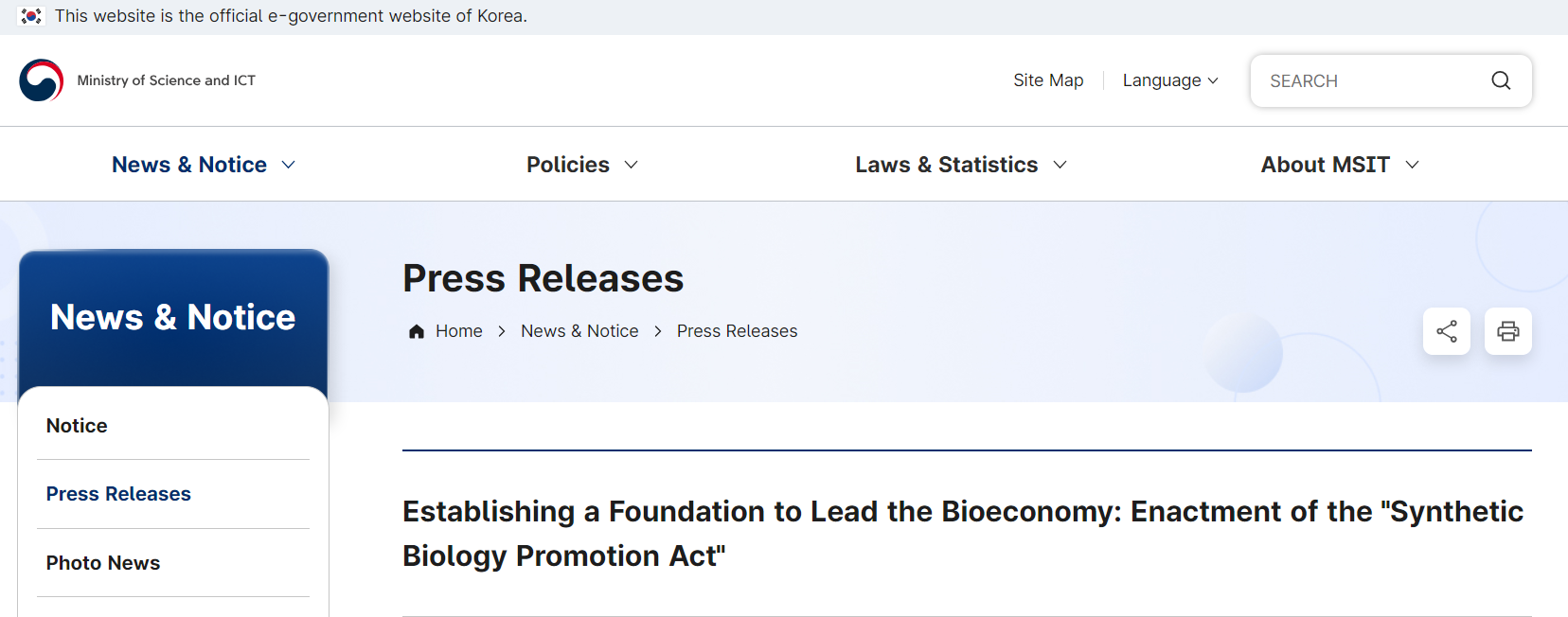Select News & Notice breadcrumb link
The width and height of the screenshot is (1568, 617).
coord(579,331)
